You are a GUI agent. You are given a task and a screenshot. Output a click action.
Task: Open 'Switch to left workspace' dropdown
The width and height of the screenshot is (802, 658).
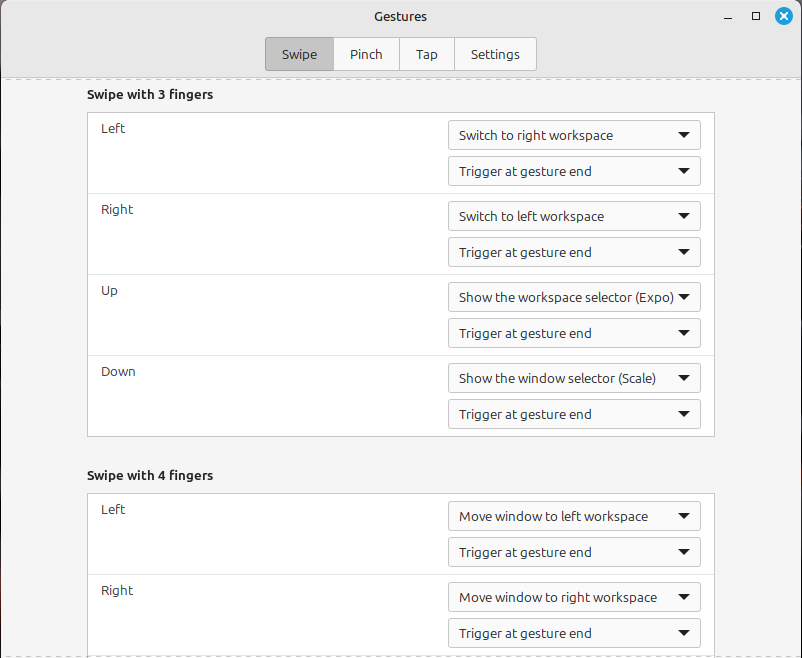(x=574, y=216)
